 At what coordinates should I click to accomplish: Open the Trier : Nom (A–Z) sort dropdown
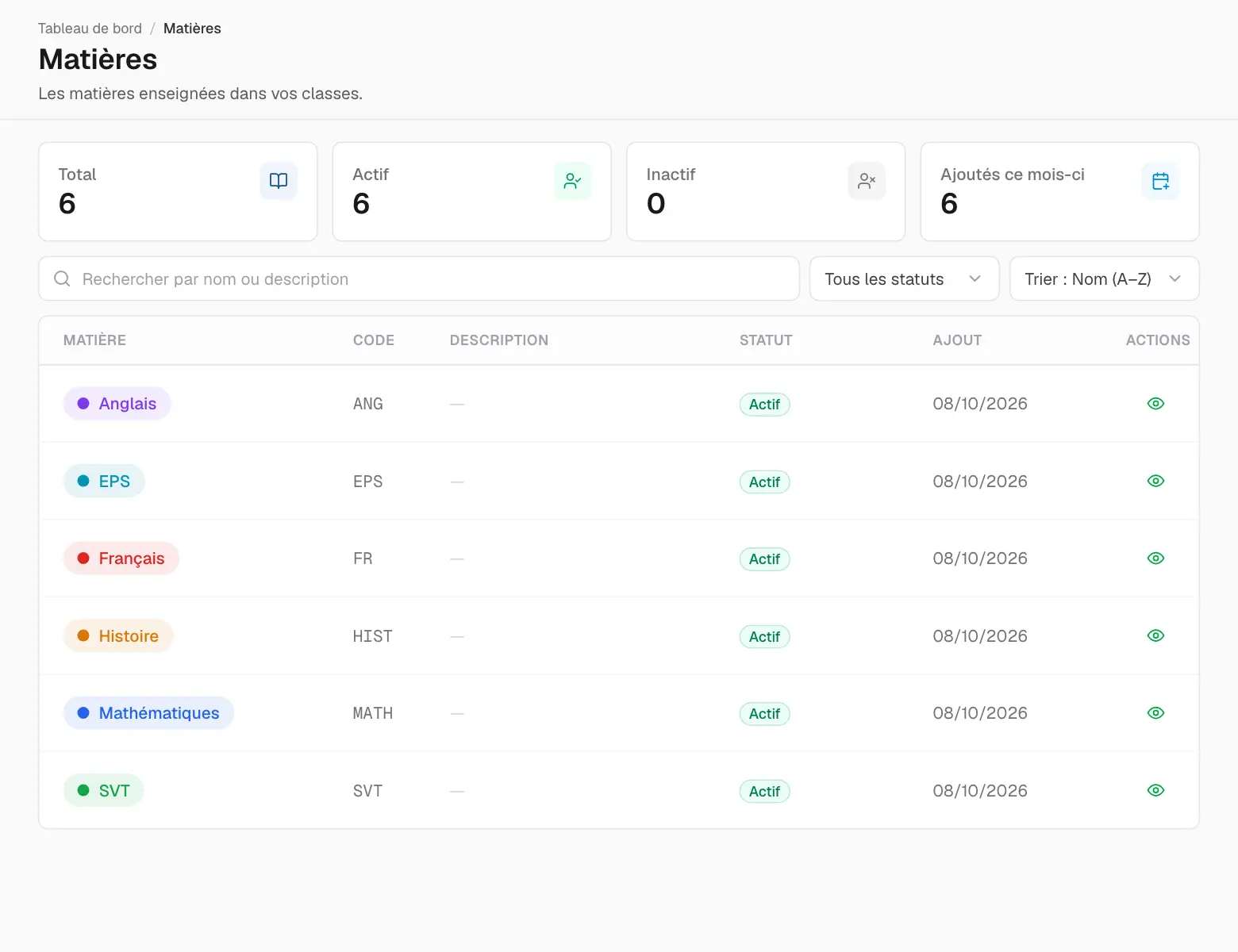point(1104,278)
